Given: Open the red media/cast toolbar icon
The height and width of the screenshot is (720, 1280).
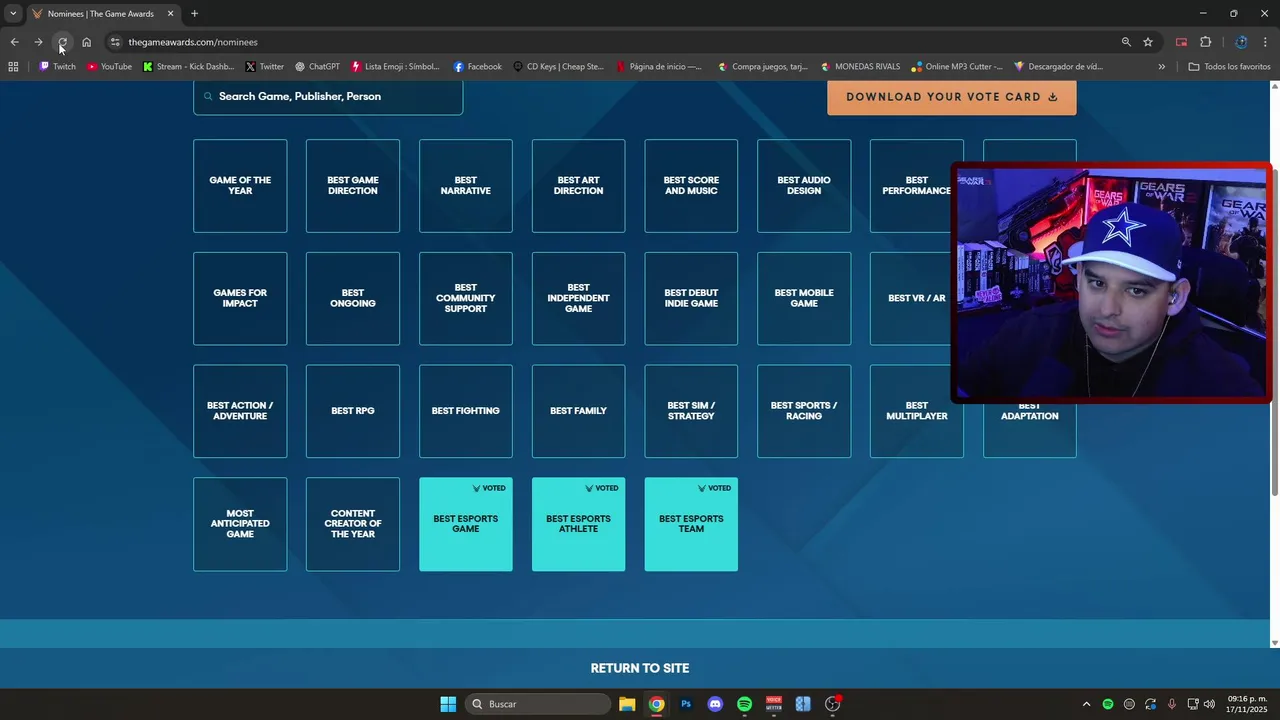Looking at the screenshot, I should point(1181,42).
